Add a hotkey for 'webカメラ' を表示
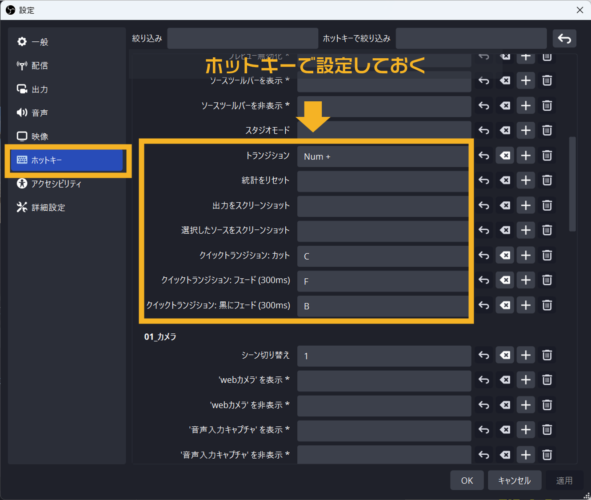The height and width of the screenshot is (500, 591). point(526,380)
